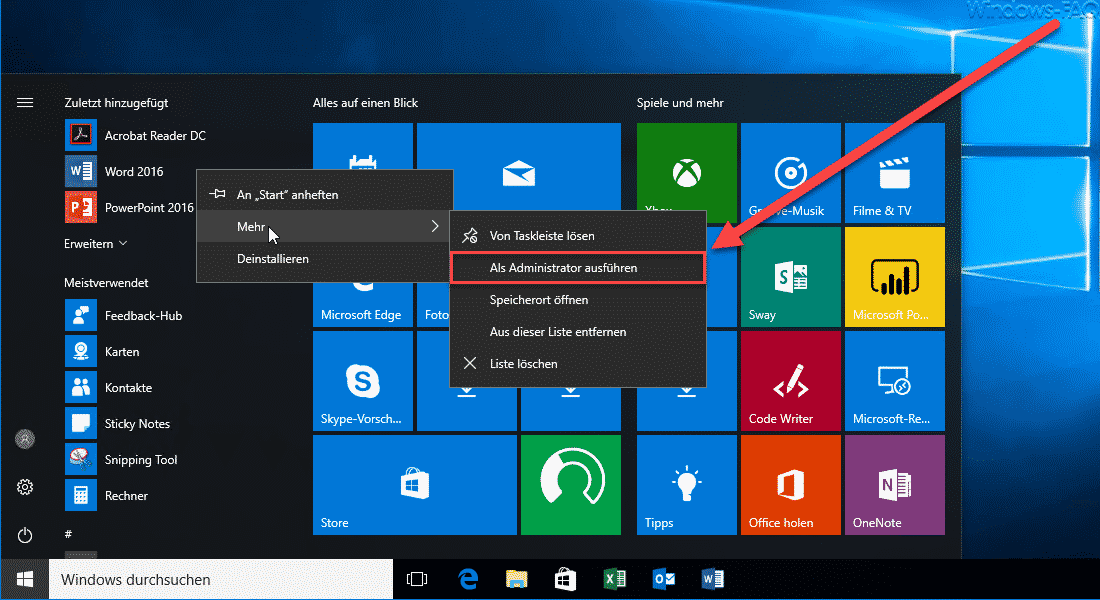Open File Explorer from the taskbar

pos(516,580)
